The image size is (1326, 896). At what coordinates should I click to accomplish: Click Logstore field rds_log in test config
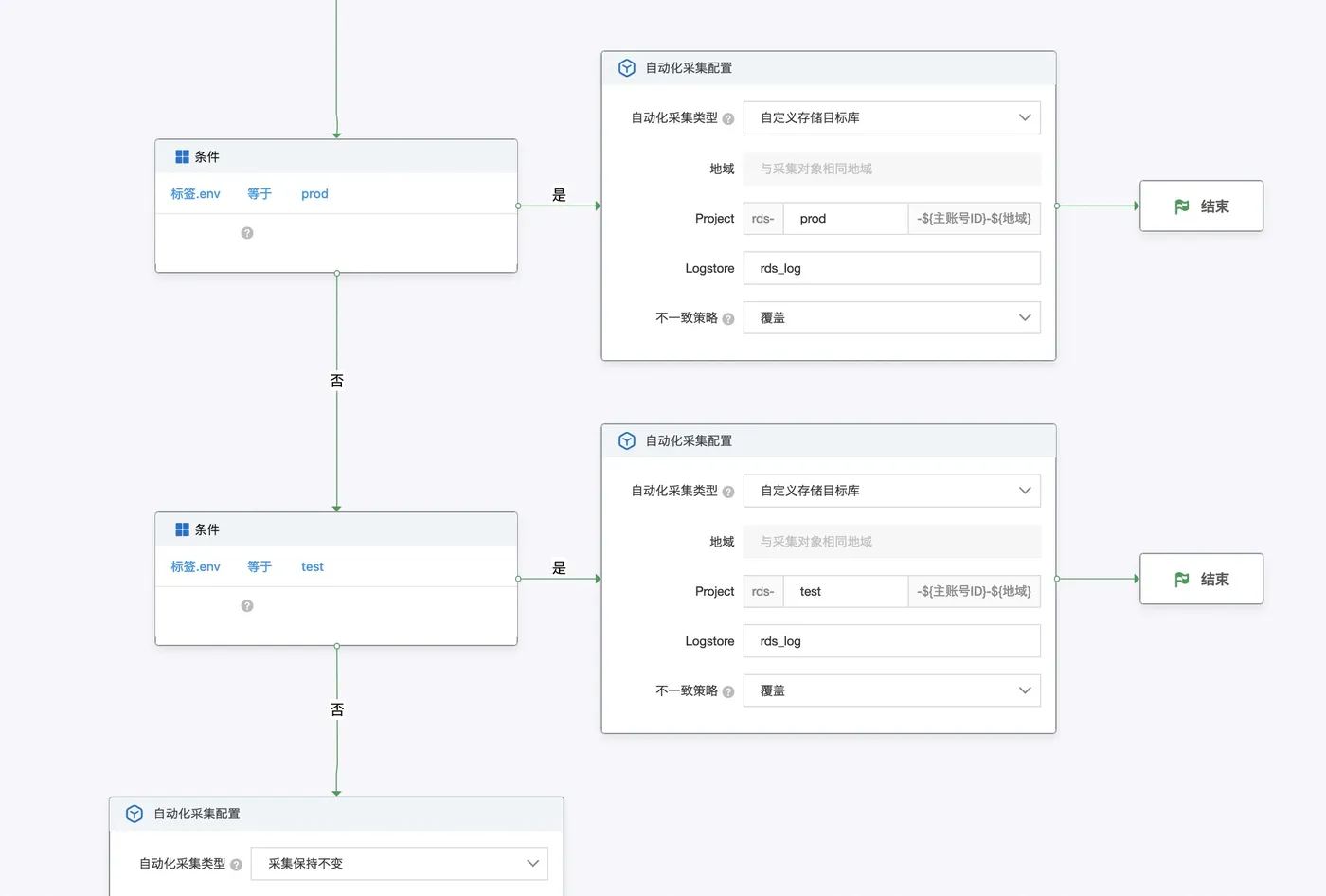[892, 641]
